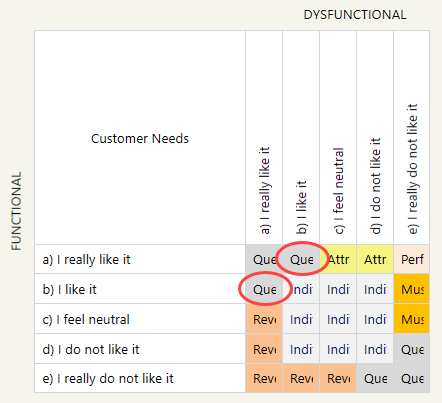Click the Mus cell in 'I like it' row

(x=412, y=289)
